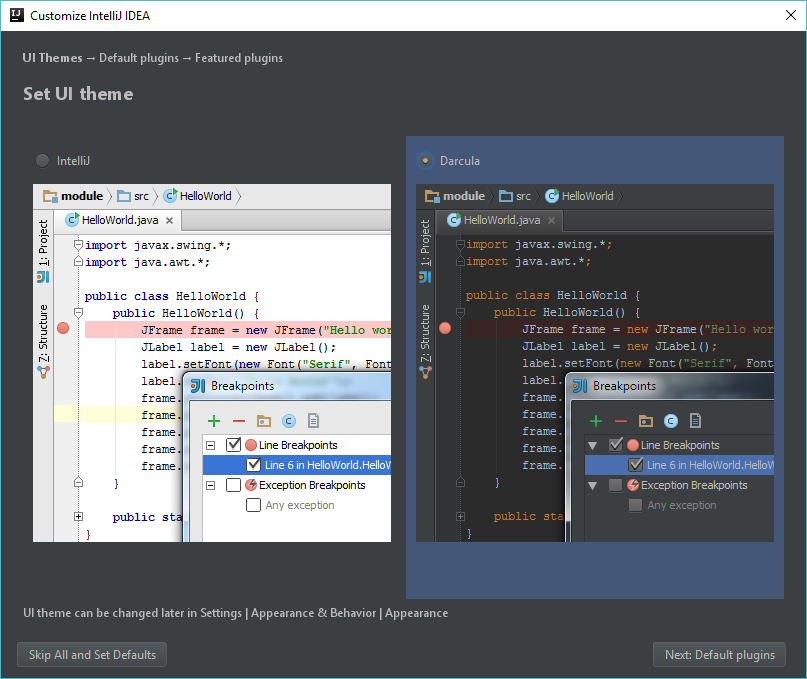Select the Darcula theme radio button

(x=425, y=161)
